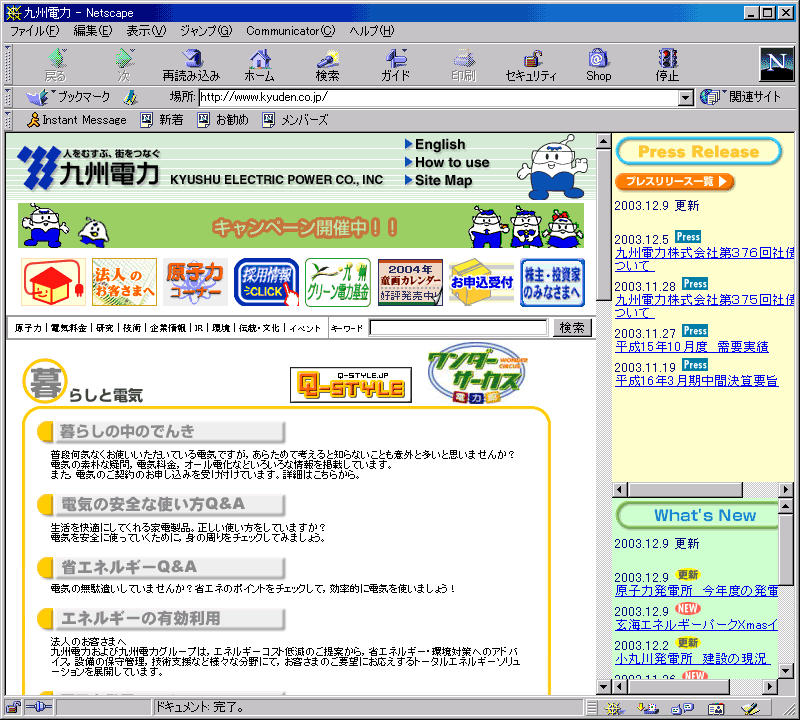The width and height of the screenshot is (800, 720).
Task: Click the 暮らしの中のでんき heading
Action: pos(161,432)
